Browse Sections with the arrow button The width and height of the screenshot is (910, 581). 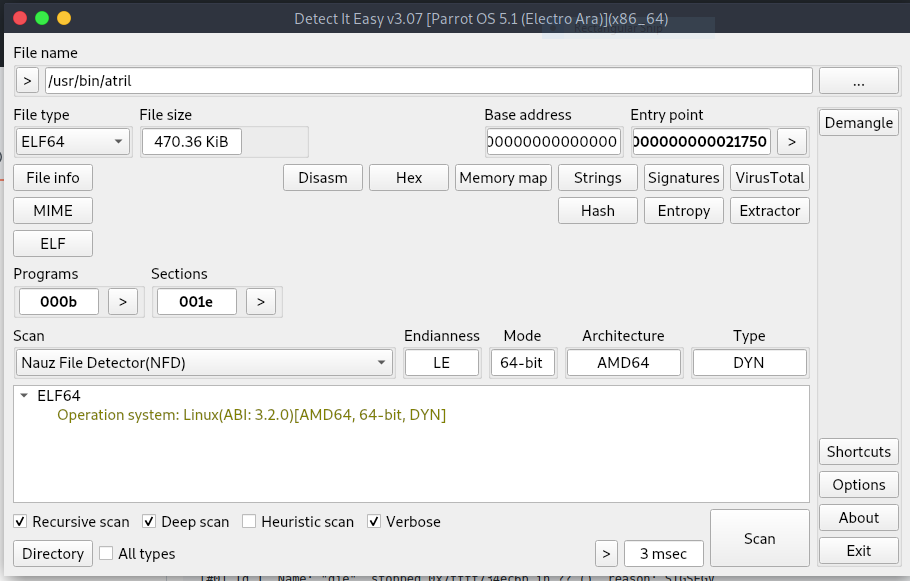[260, 301]
